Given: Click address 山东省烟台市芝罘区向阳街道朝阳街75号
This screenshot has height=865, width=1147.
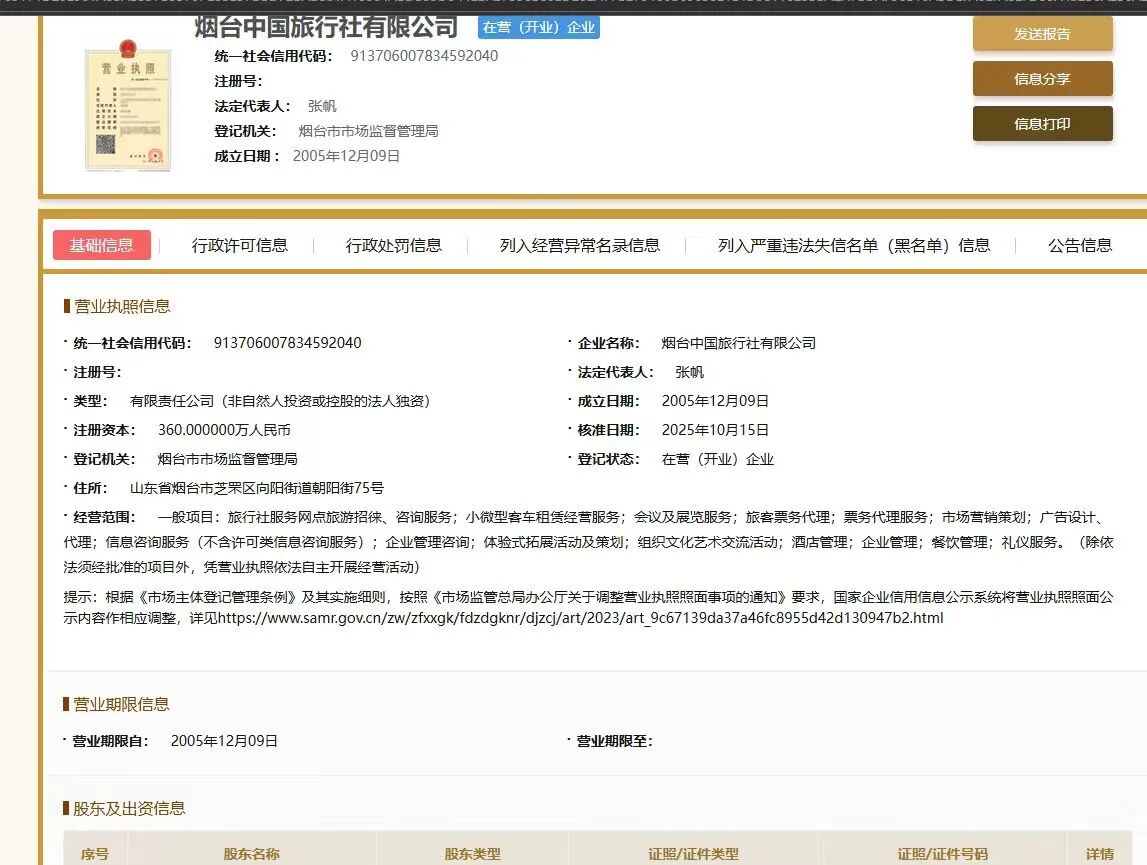Looking at the screenshot, I should pyautogui.click(x=257, y=488).
